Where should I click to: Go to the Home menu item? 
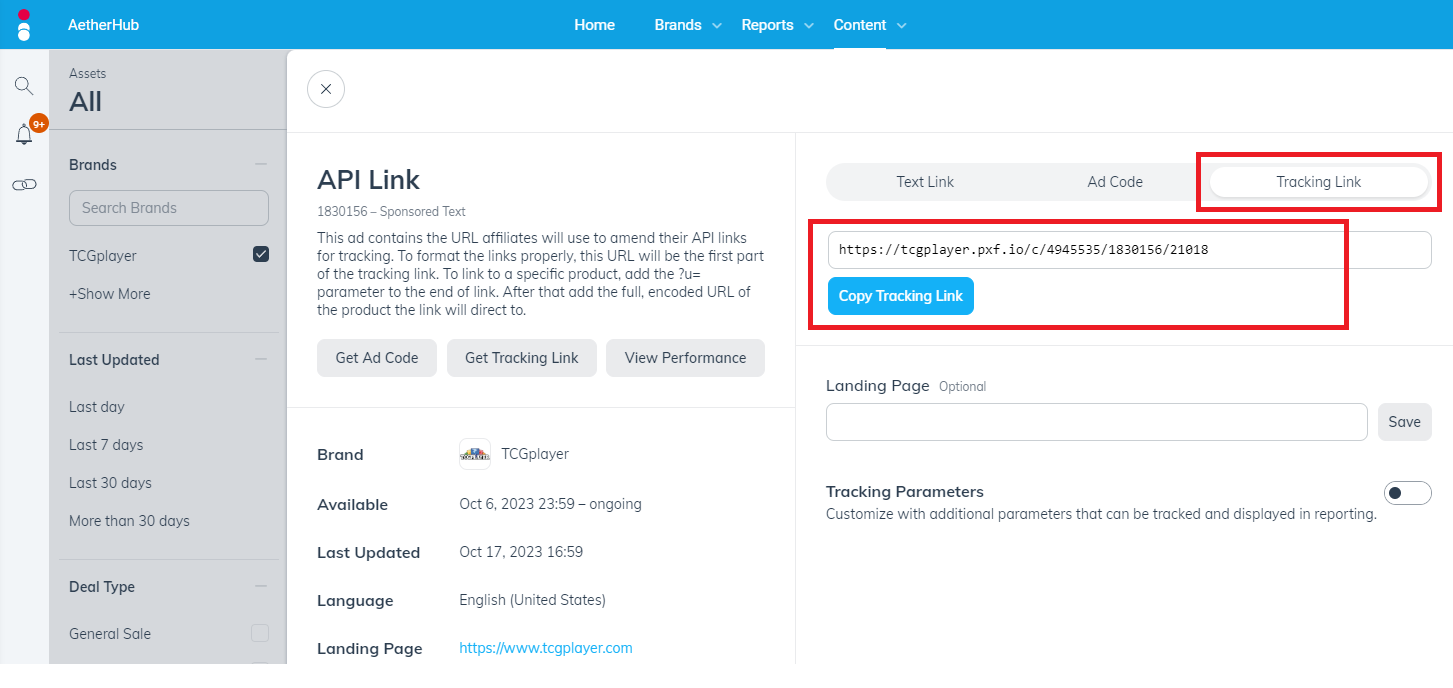click(x=594, y=25)
